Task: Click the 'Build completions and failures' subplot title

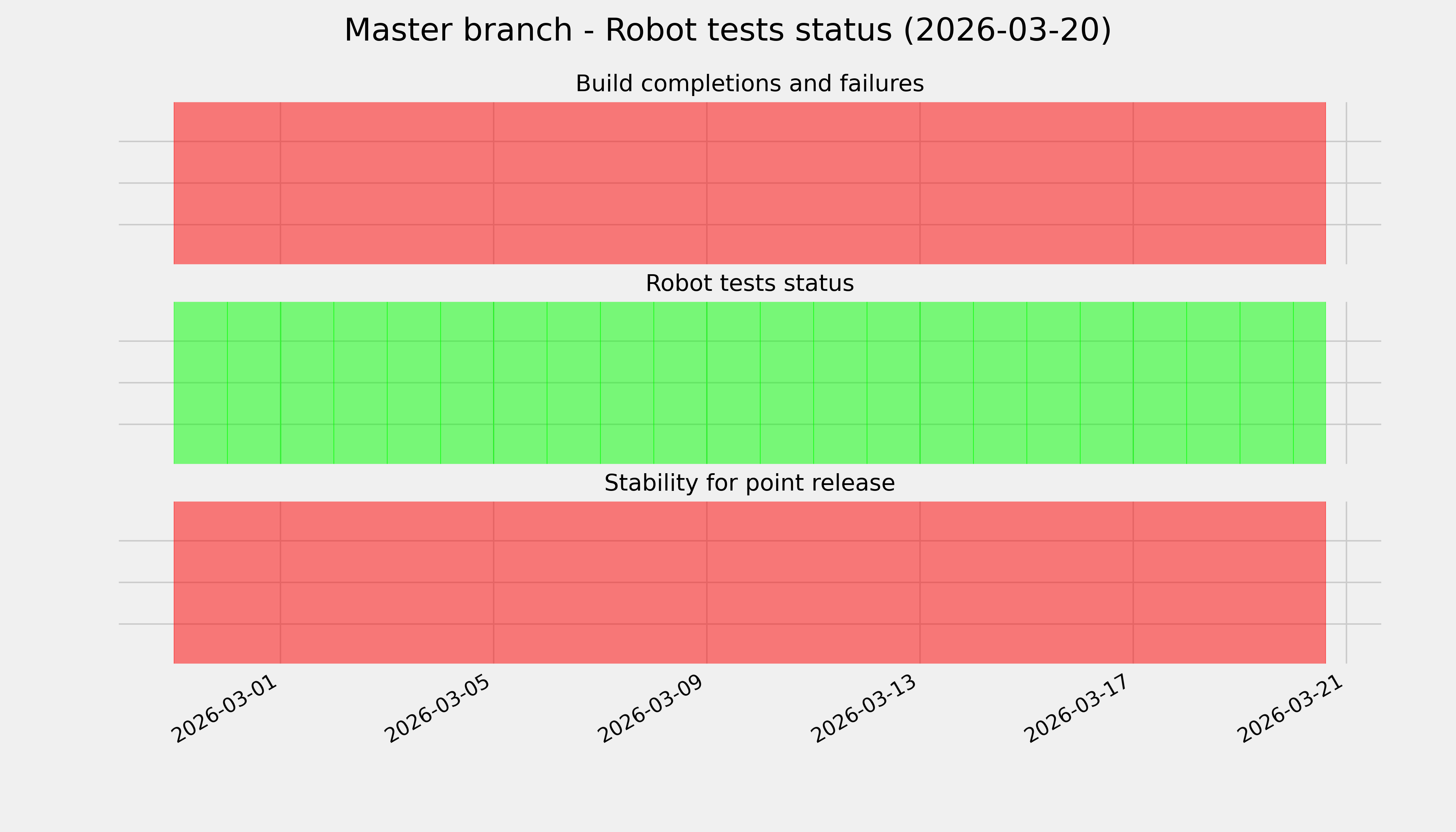Action: click(x=749, y=84)
